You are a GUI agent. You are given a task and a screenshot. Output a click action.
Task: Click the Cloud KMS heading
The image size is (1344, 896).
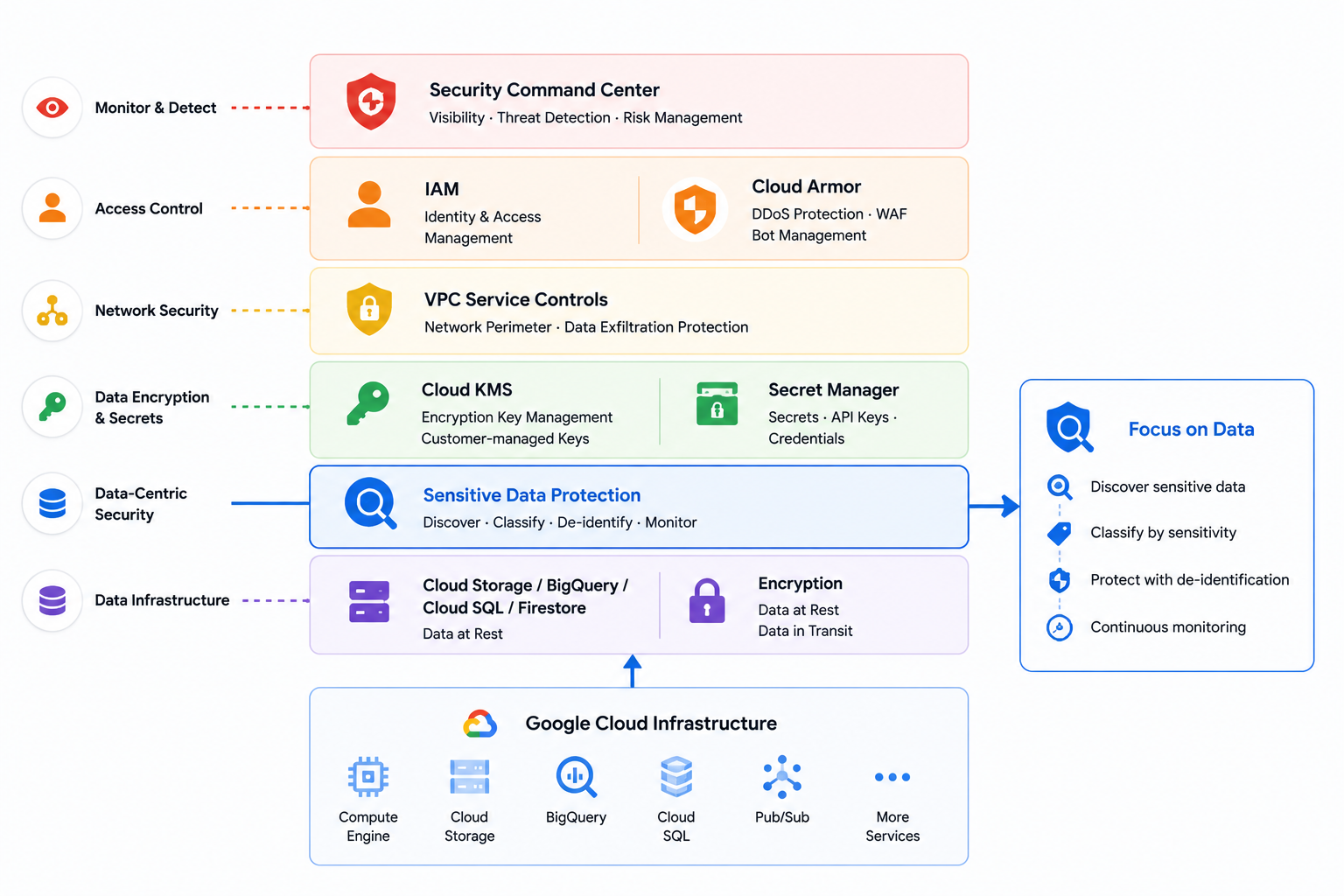pos(466,389)
